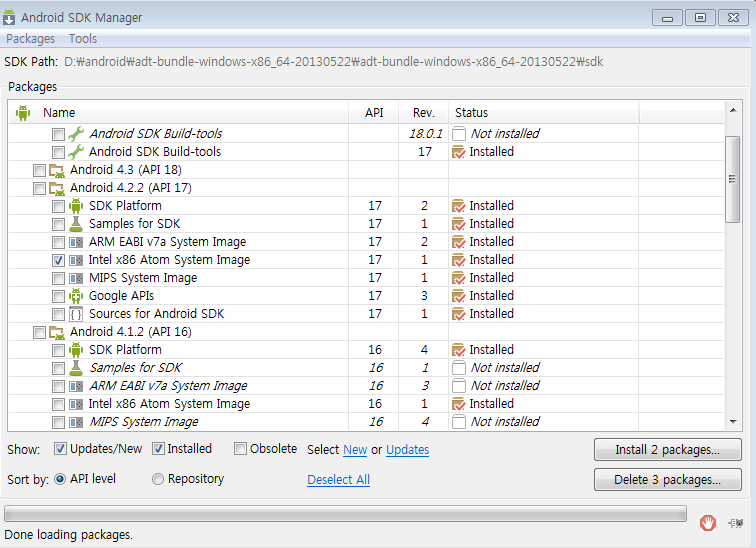Click API 17 MIPS System Image icon

[x=76, y=278]
